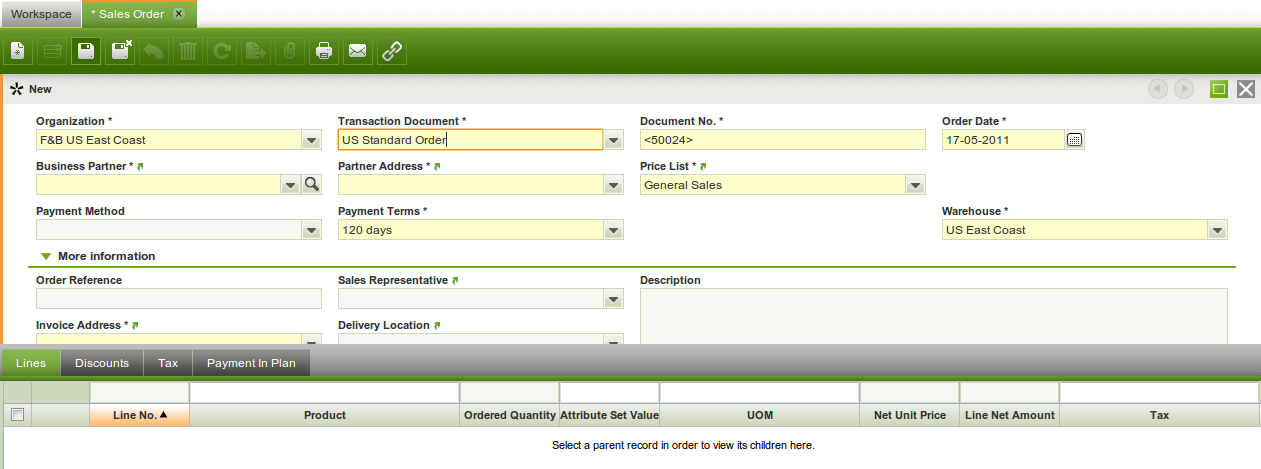Switch to the Workspace tab
The height and width of the screenshot is (469, 1261).
point(41,14)
